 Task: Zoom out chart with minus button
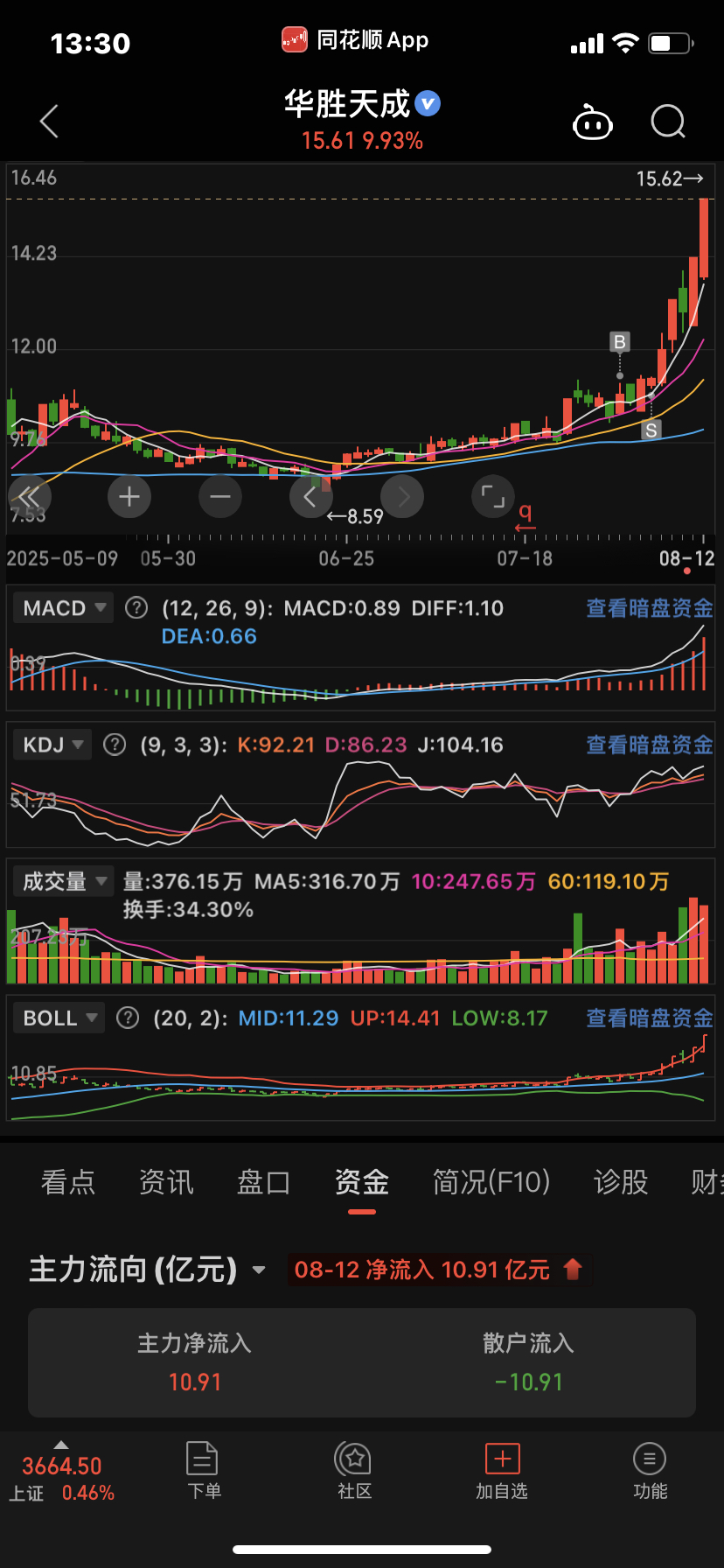[x=220, y=497]
